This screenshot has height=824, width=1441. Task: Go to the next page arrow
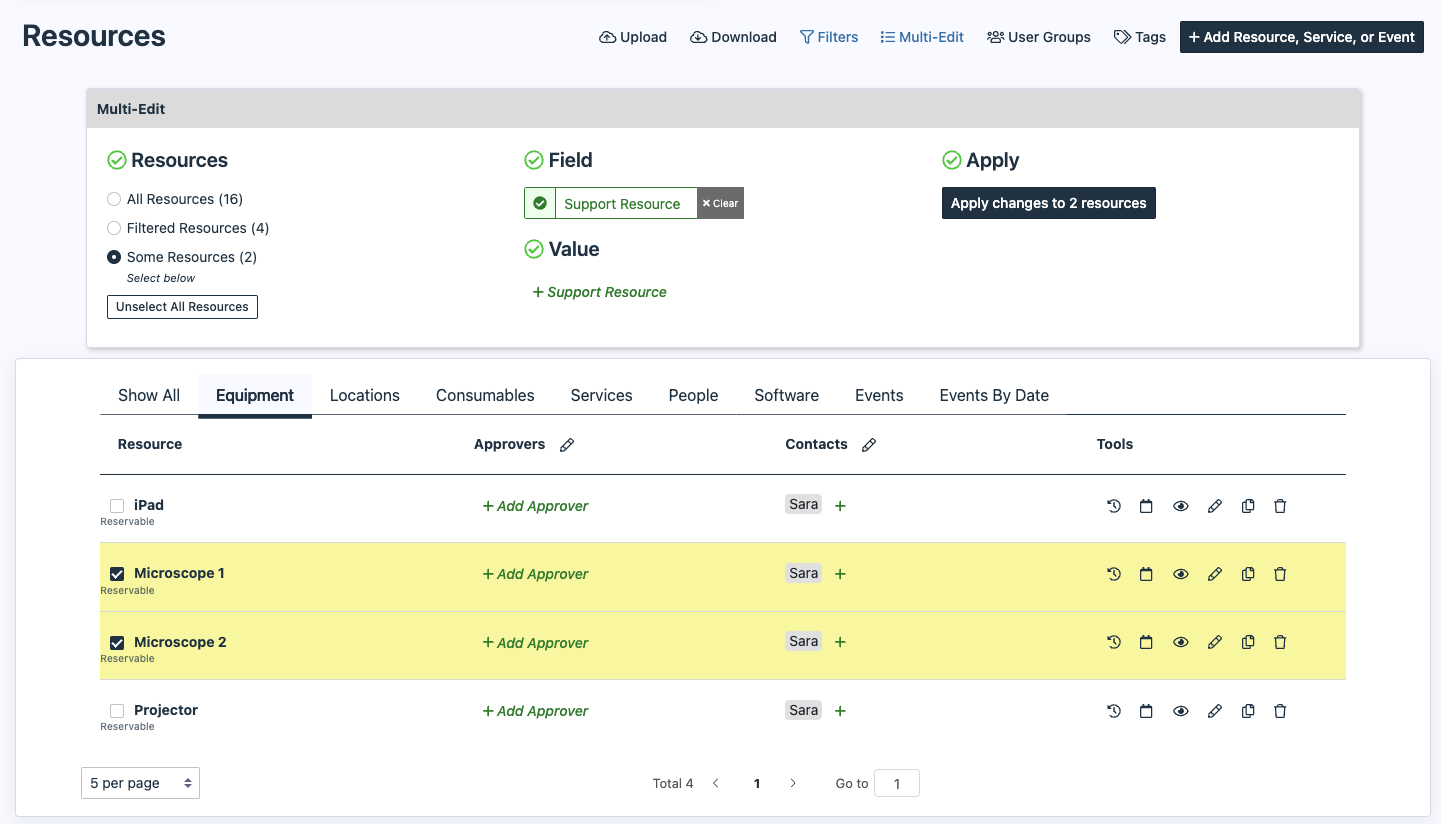click(x=793, y=783)
